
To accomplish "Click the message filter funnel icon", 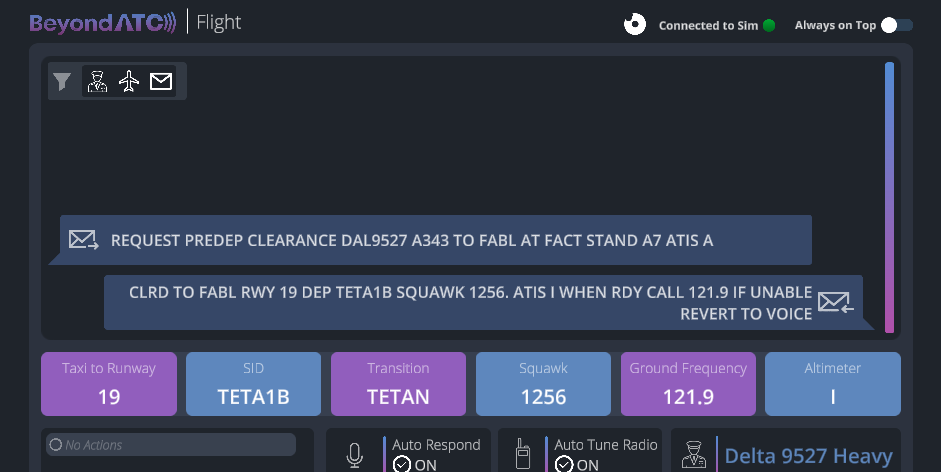I will pyautogui.click(x=62, y=82).
